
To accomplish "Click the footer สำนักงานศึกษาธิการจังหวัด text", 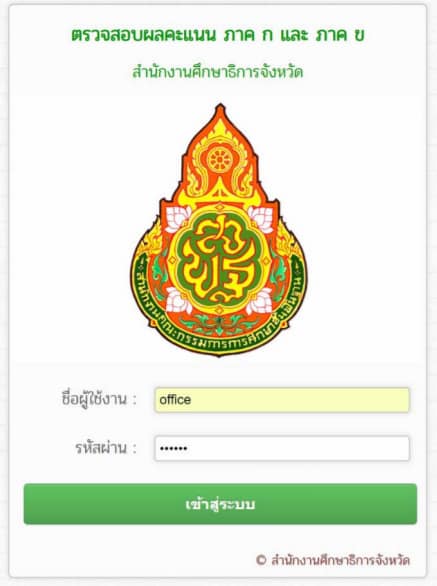I will [340, 560].
